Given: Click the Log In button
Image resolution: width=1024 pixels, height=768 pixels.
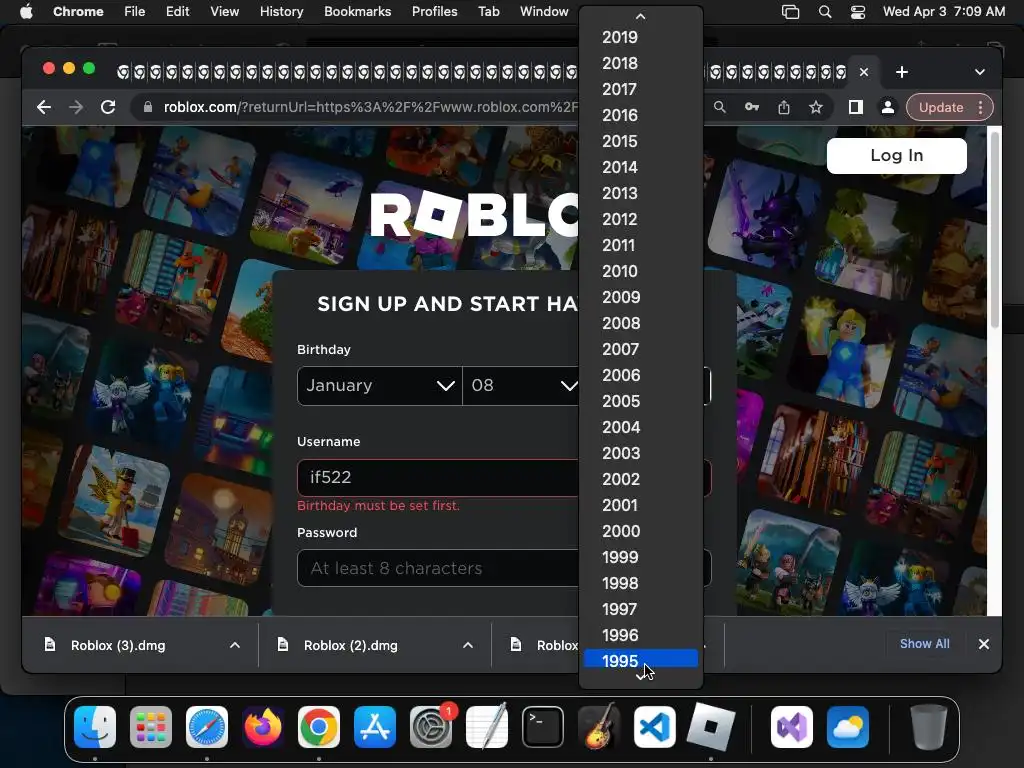Looking at the screenshot, I should click(x=897, y=155).
